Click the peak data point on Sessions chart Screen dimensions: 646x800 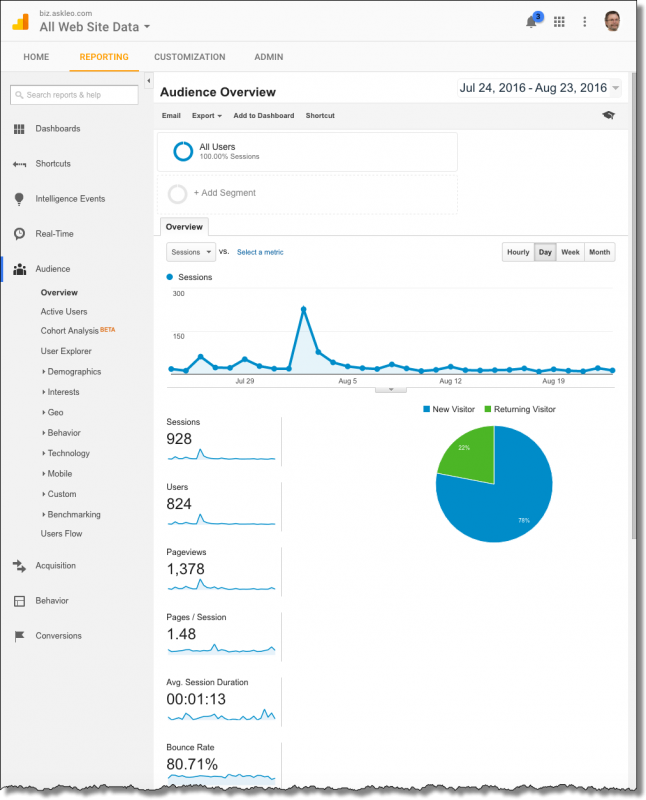(304, 309)
